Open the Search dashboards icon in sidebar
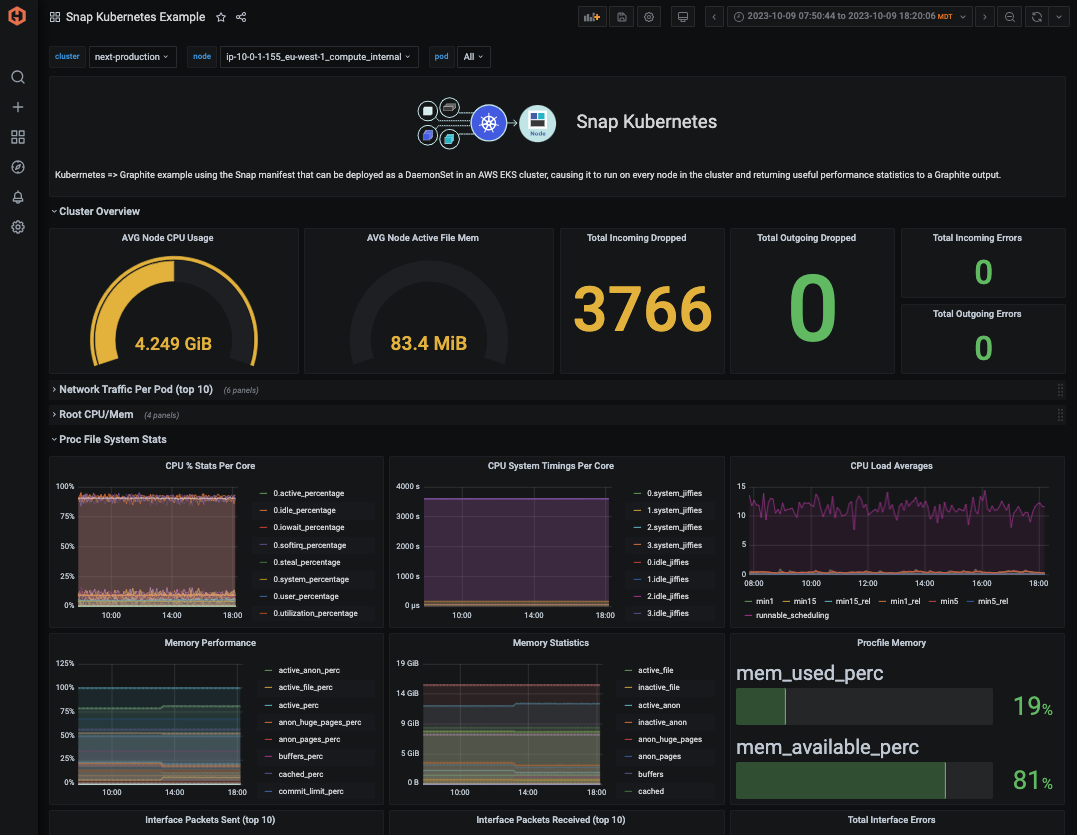 17,77
